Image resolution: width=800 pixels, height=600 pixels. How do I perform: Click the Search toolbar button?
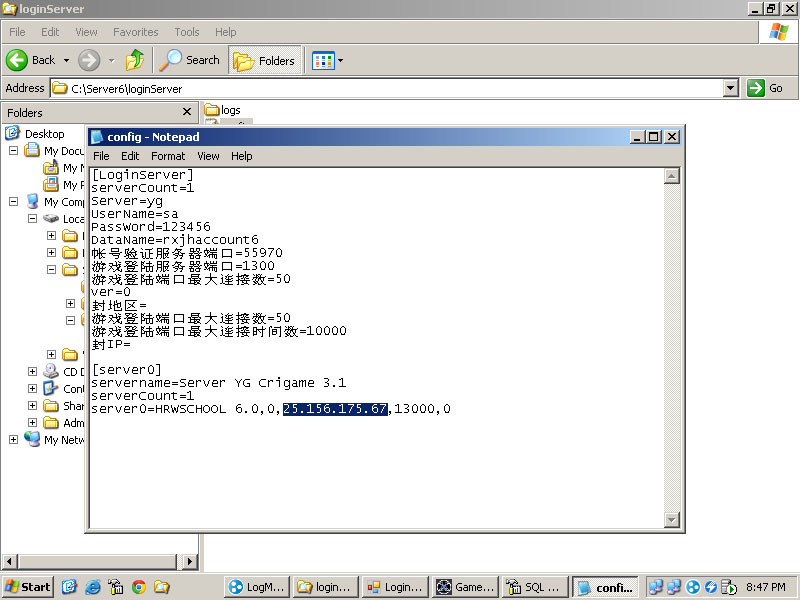[190, 60]
